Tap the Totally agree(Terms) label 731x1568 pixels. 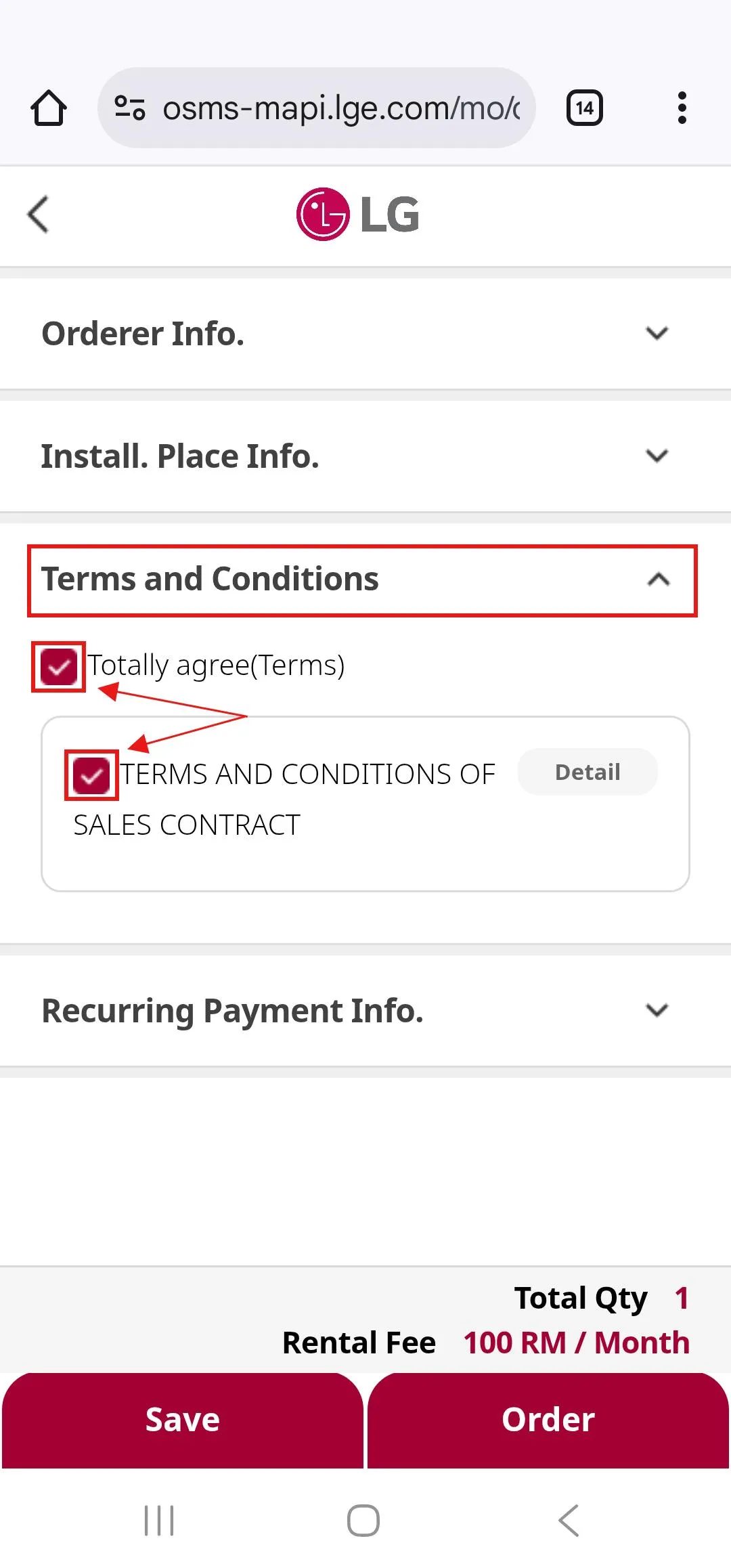(217, 666)
